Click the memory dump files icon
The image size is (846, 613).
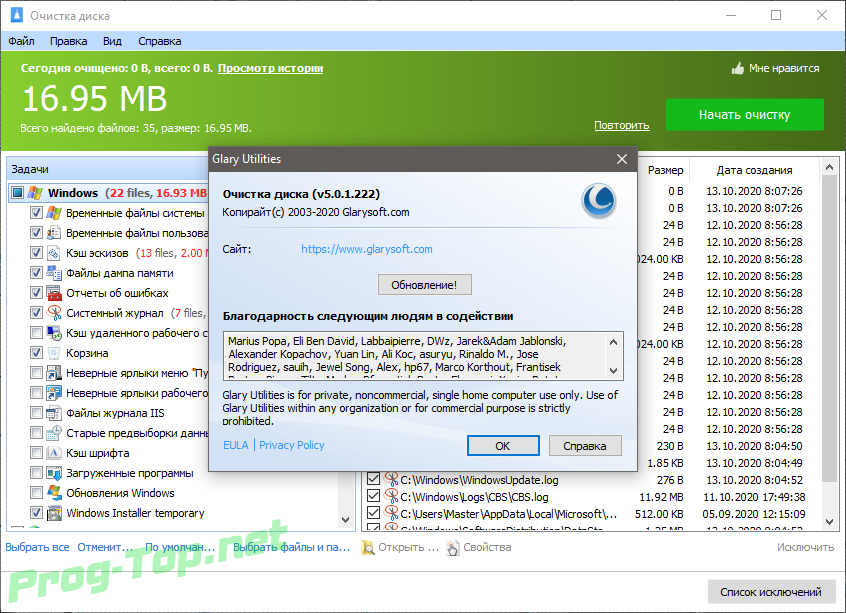[54, 273]
